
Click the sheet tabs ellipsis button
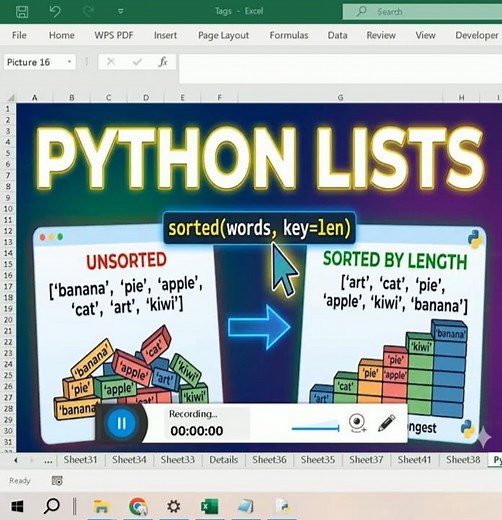[x=48, y=460]
